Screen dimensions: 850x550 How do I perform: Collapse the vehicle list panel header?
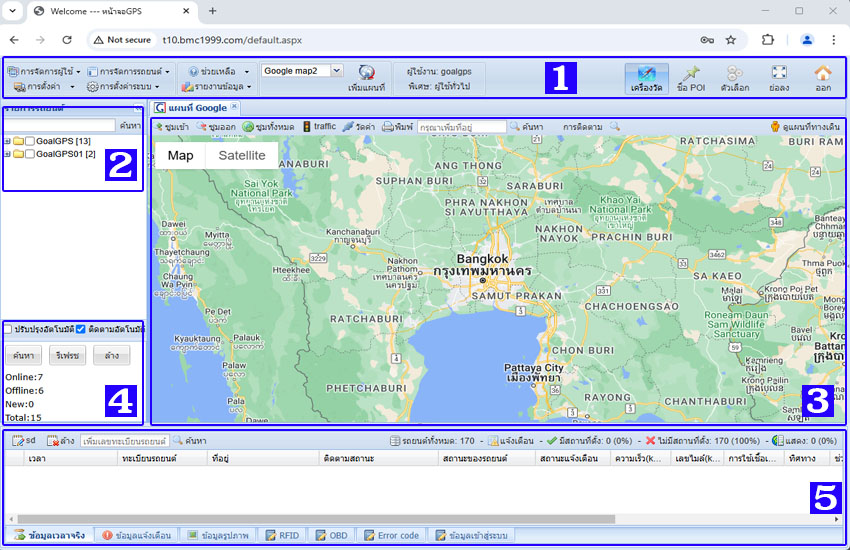[x=138, y=107]
